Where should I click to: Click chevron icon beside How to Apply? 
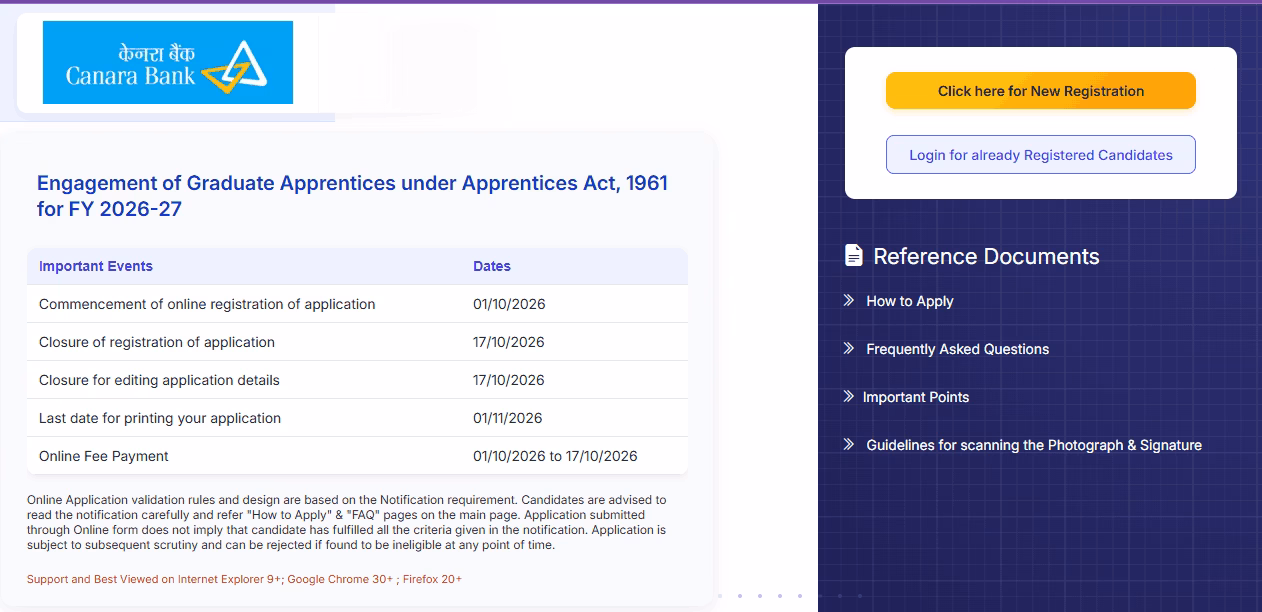click(x=848, y=300)
